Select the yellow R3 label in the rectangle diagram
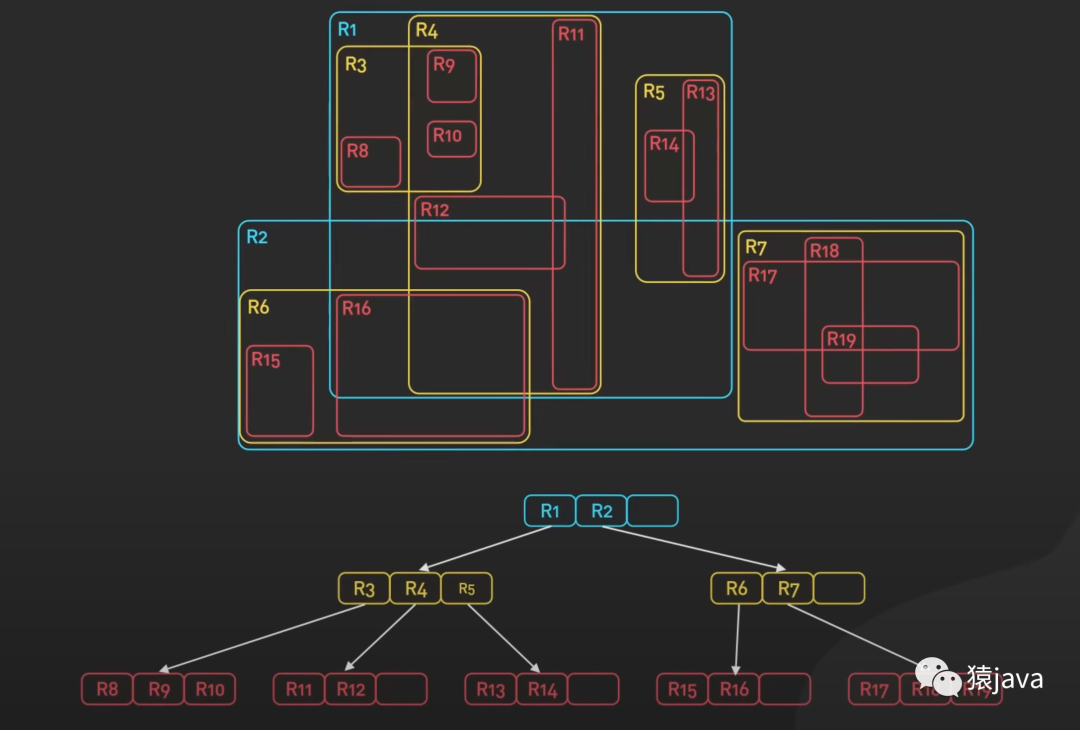Image resolution: width=1080 pixels, height=730 pixels. click(355, 65)
